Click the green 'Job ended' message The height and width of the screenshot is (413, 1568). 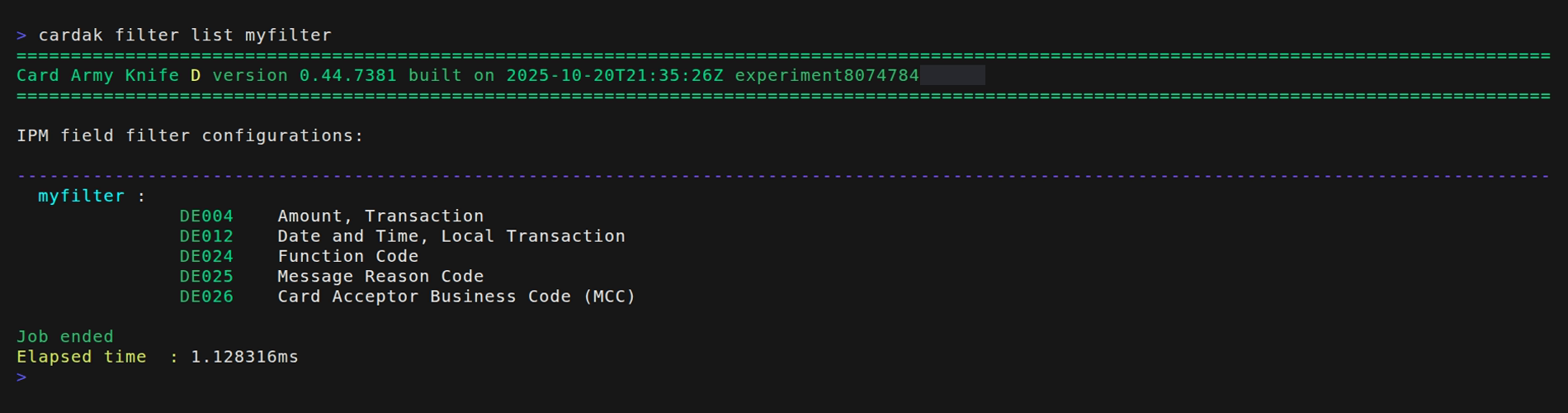click(x=65, y=337)
